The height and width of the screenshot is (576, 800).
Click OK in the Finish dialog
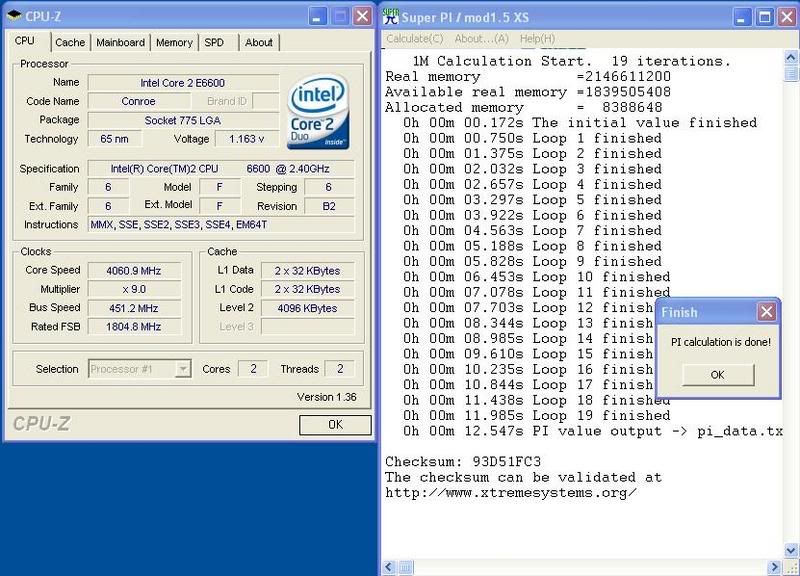click(x=717, y=375)
